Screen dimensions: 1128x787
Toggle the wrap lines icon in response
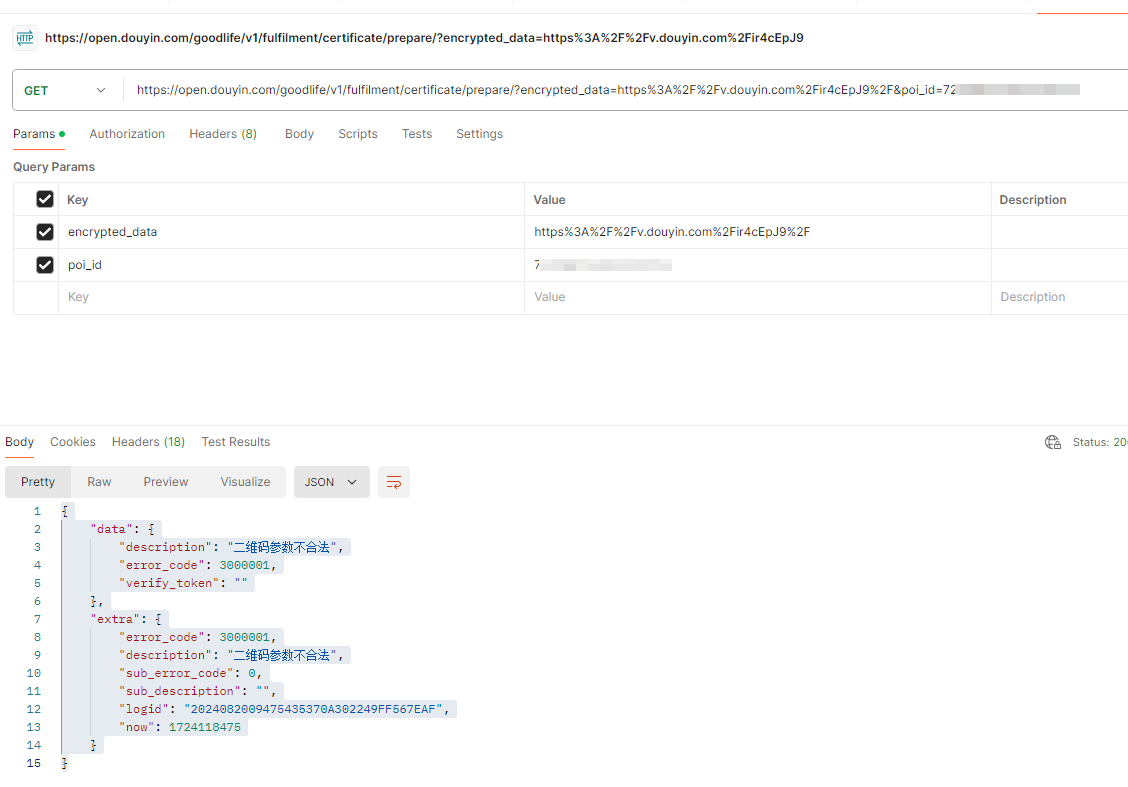point(394,482)
